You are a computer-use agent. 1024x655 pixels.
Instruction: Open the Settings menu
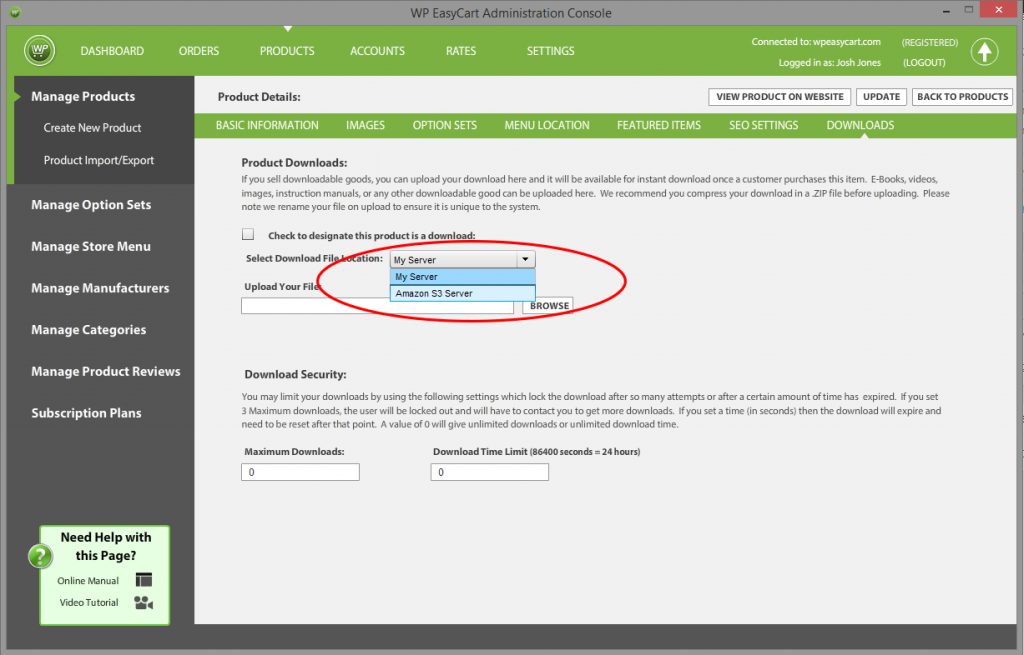click(551, 51)
